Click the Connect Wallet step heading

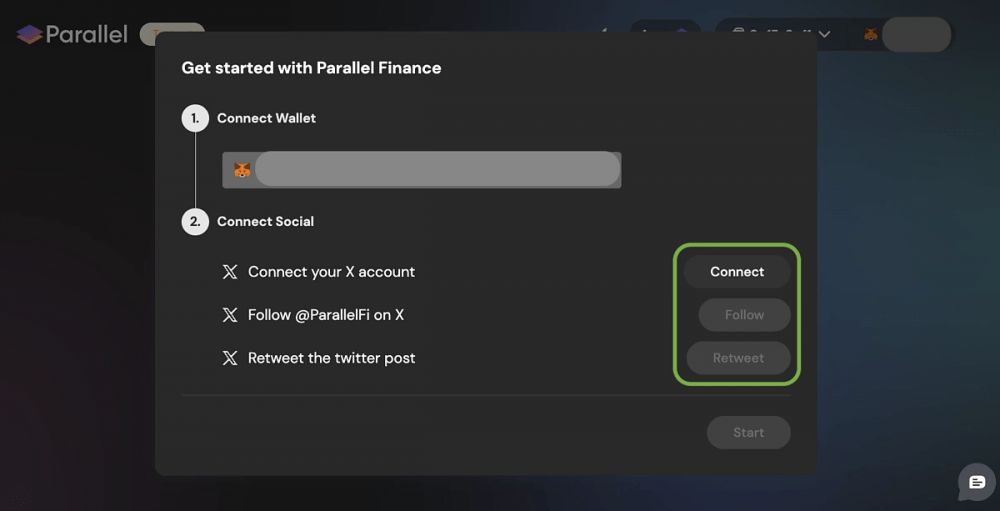pyautogui.click(x=266, y=118)
